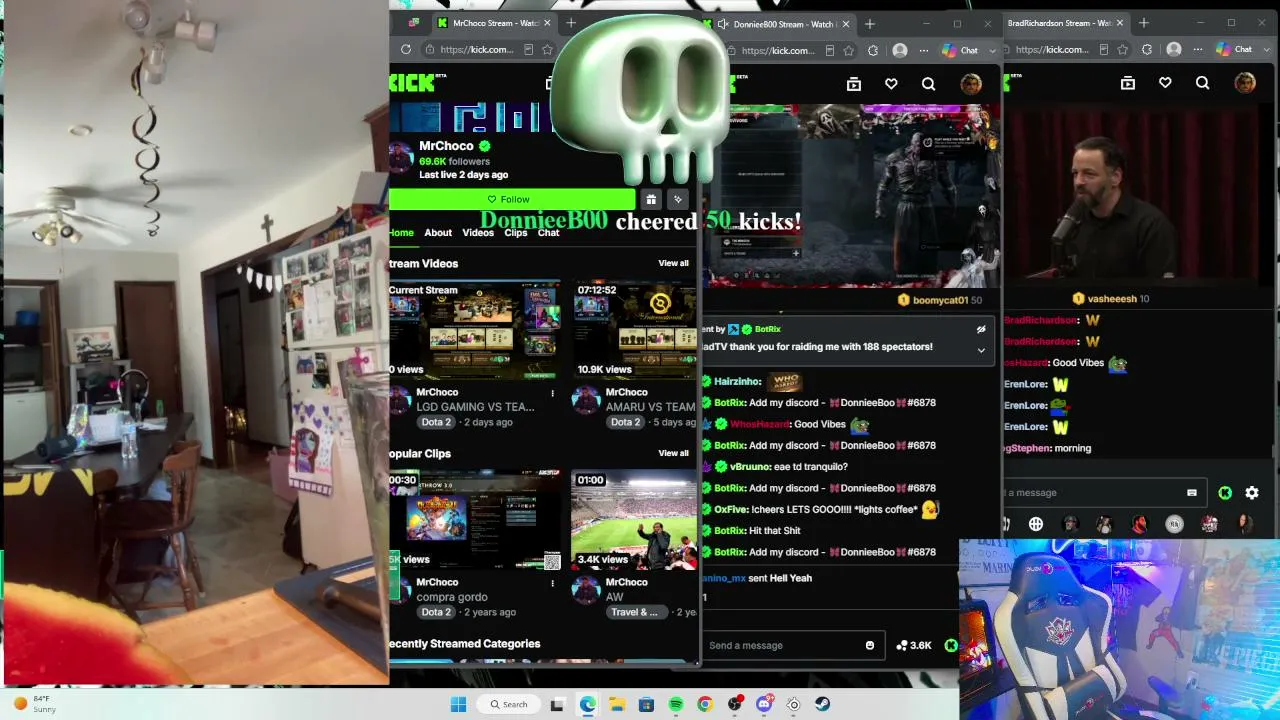Screen dimensions: 1280x720
Task: Open Discord from the taskbar
Action: [x=764, y=704]
